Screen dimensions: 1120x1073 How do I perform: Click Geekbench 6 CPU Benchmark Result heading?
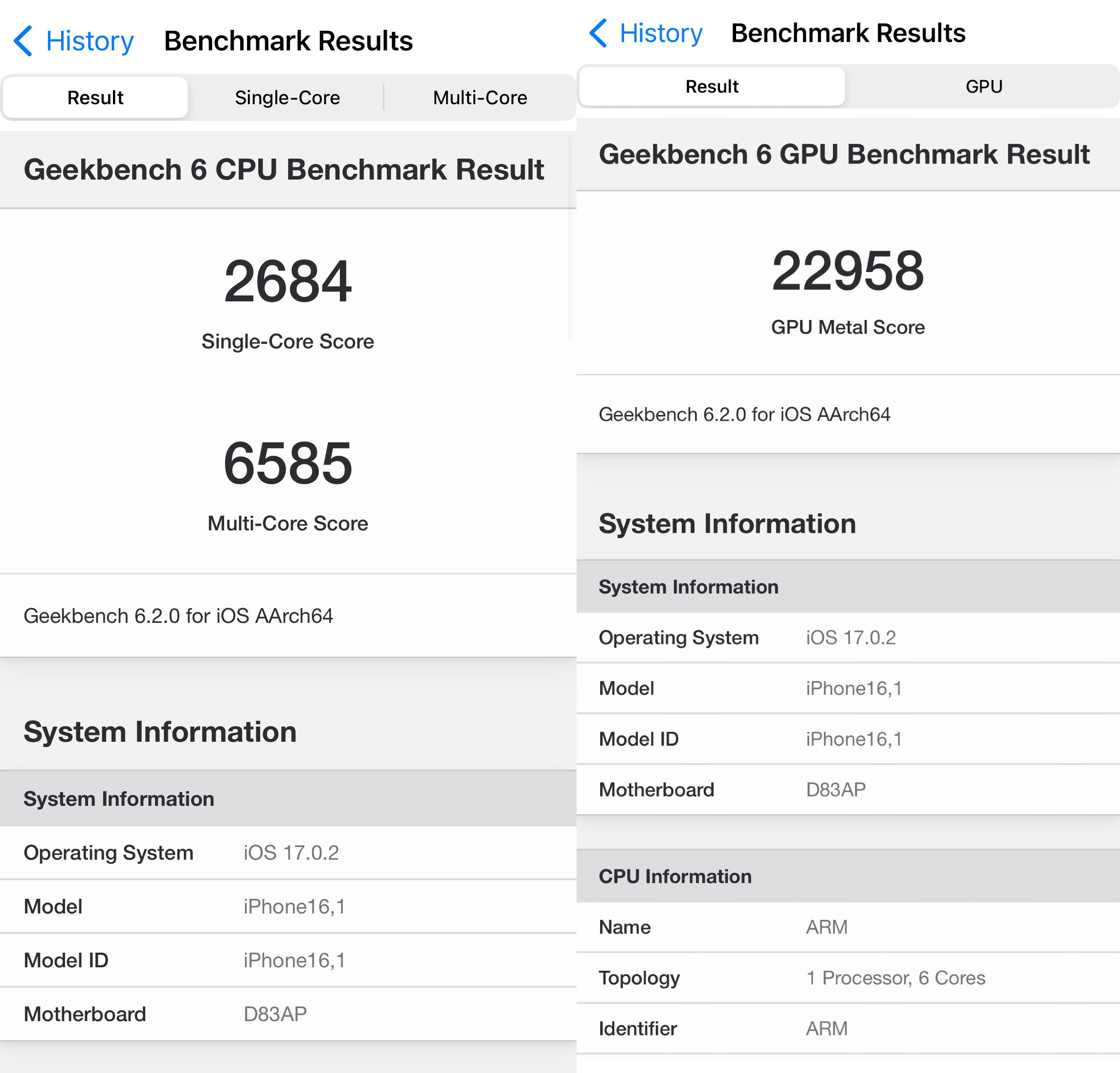coord(284,170)
